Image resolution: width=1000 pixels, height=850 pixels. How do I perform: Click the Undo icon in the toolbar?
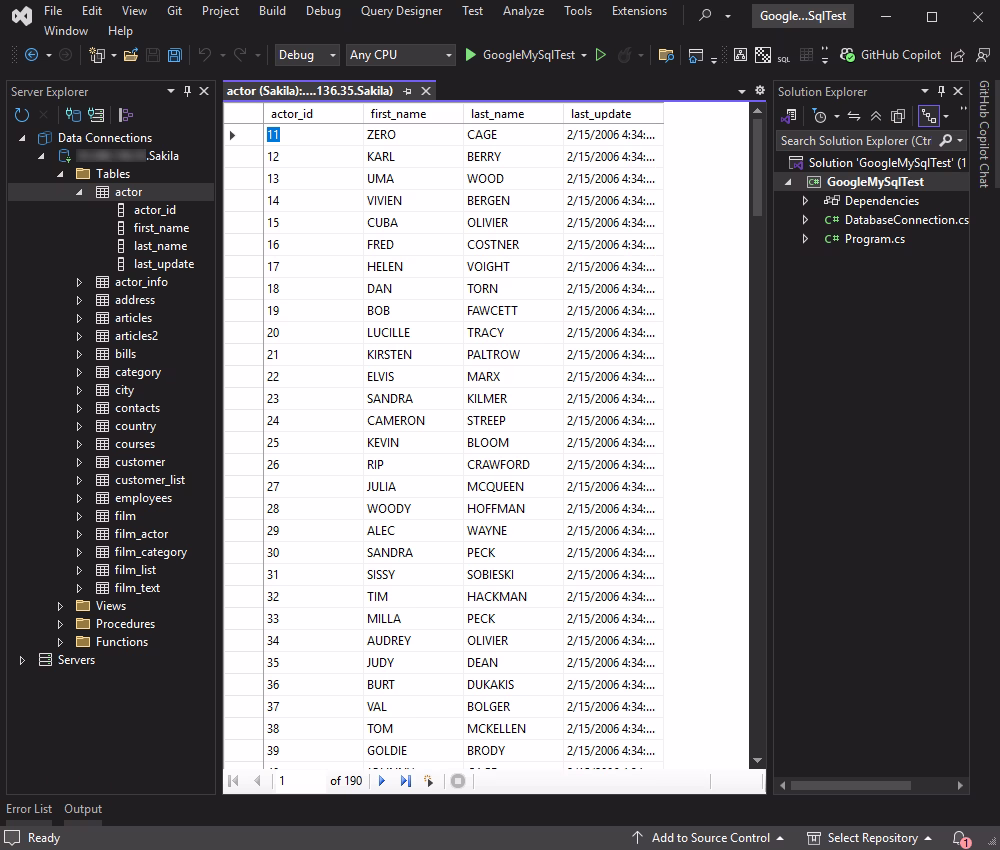click(204, 55)
